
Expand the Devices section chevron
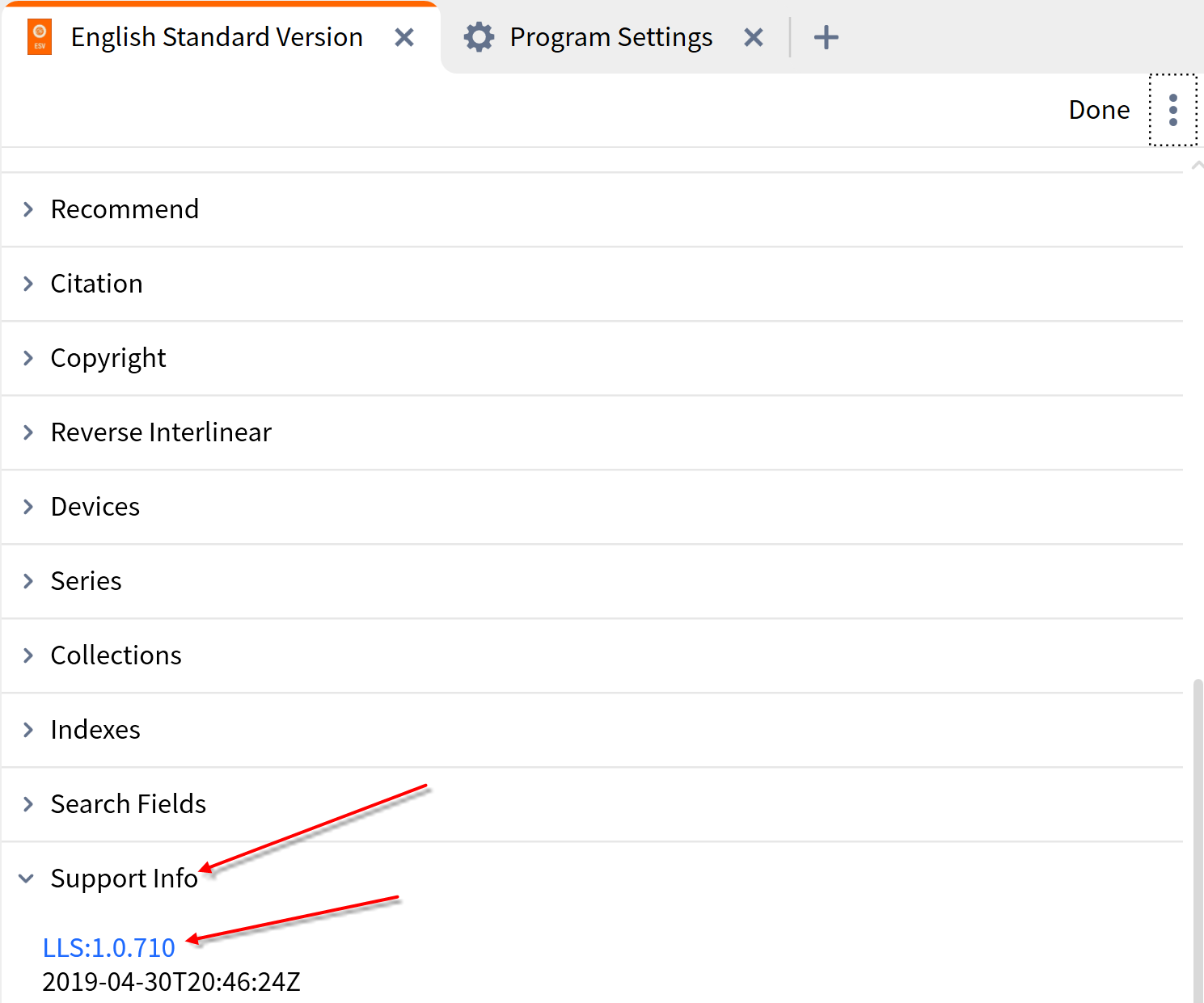(x=28, y=507)
